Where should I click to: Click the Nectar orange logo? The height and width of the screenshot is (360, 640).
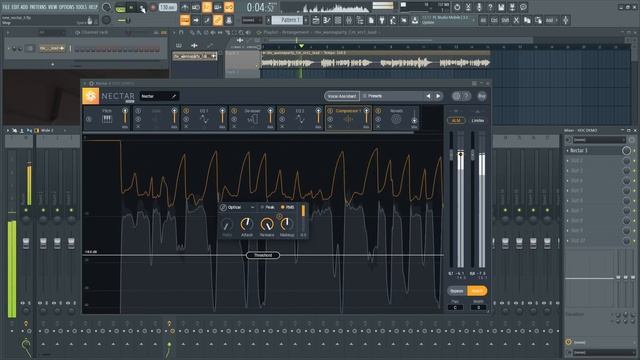[x=91, y=96]
